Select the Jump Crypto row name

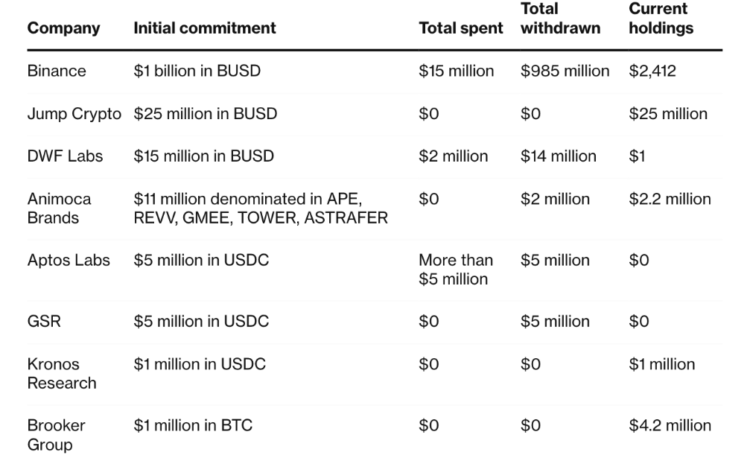pyautogui.click(x=75, y=113)
